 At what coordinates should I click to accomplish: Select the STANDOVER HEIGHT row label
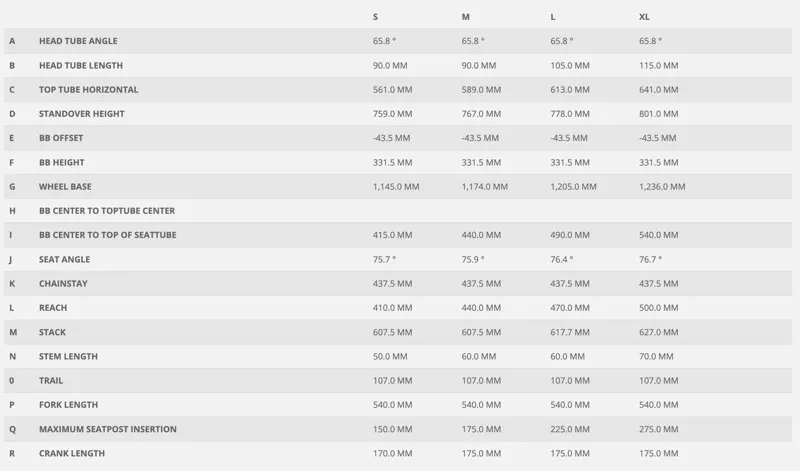[82, 114]
